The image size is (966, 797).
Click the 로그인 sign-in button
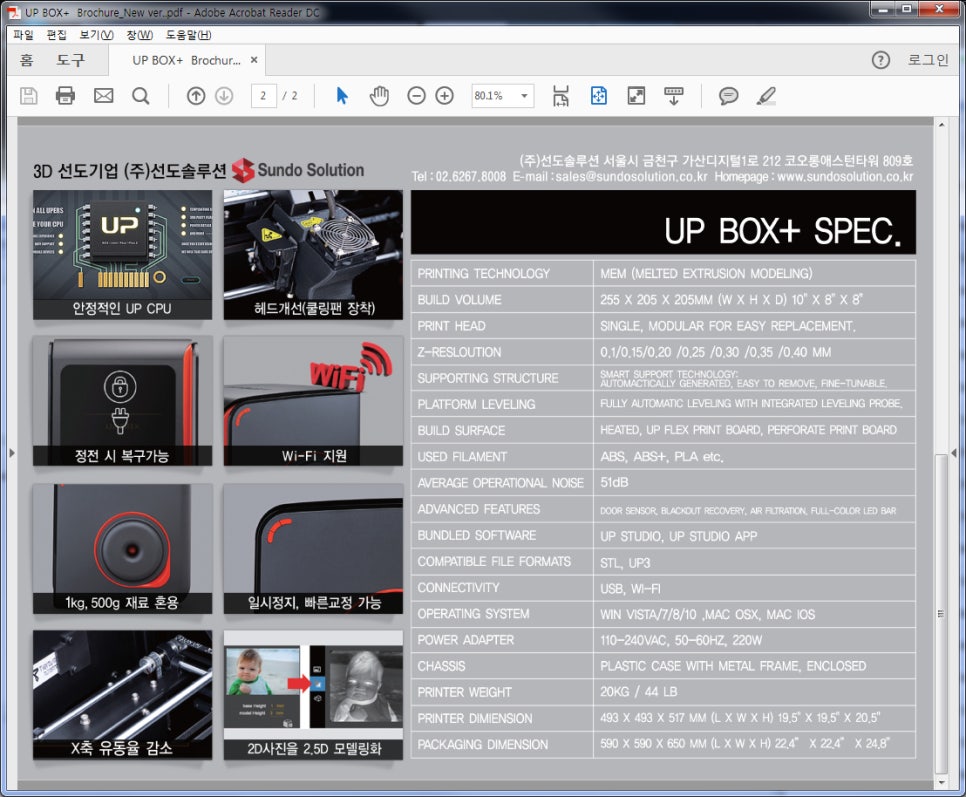point(928,60)
